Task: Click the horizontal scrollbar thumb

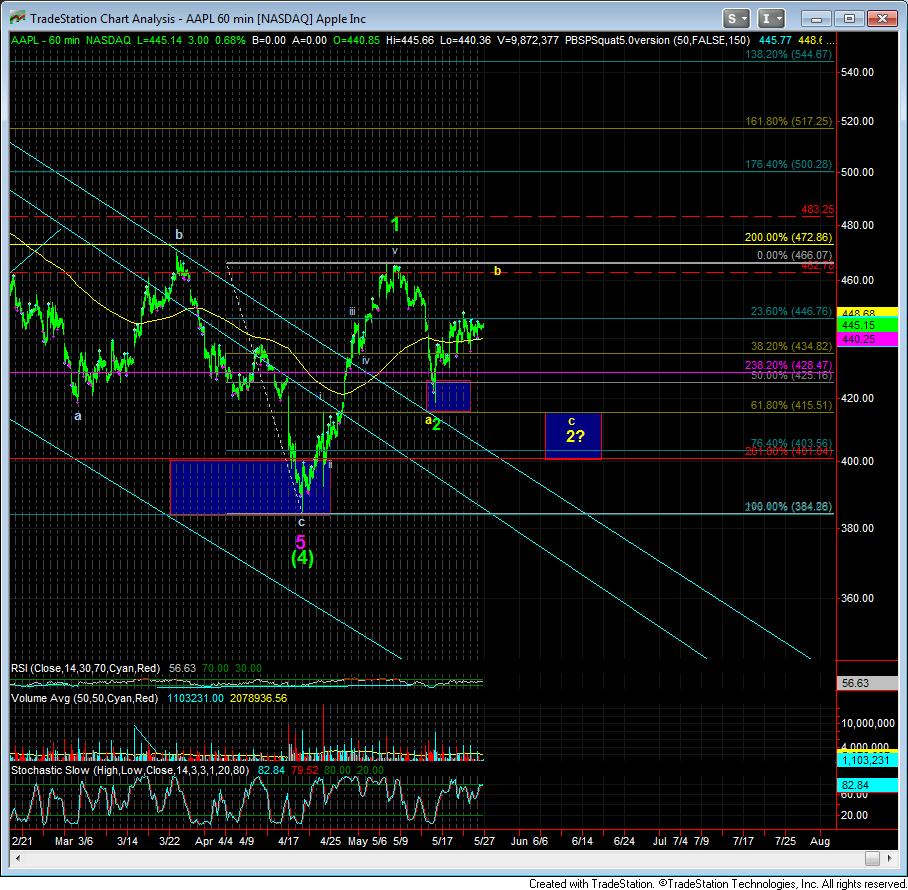Action: [873, 858]
